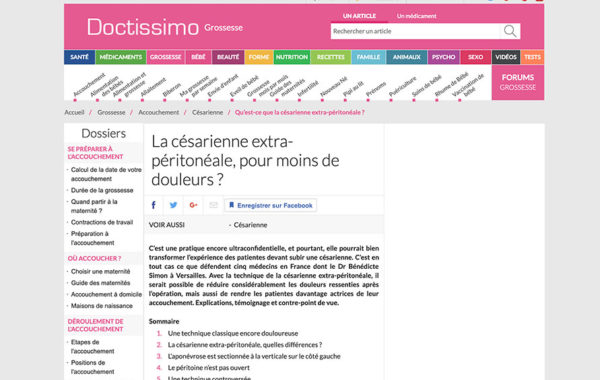Open Puériculture submenu link
600x380 pixels.
point(402,87)
